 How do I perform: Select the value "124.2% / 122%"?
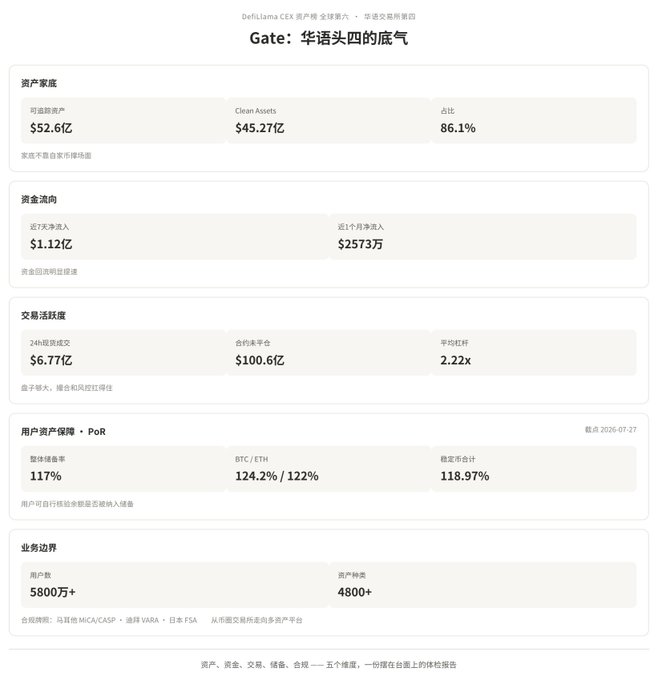(x=277, y=476)
